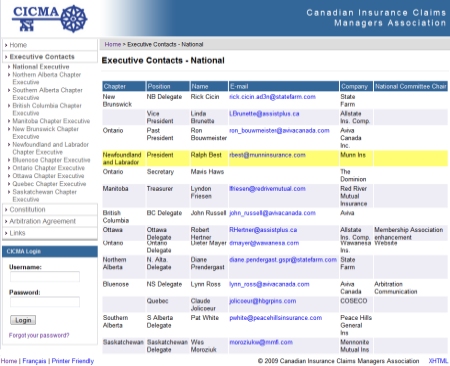Email Rick Cicin at his statefarm address
Viewport: 450px width, 366px height.
272,97
